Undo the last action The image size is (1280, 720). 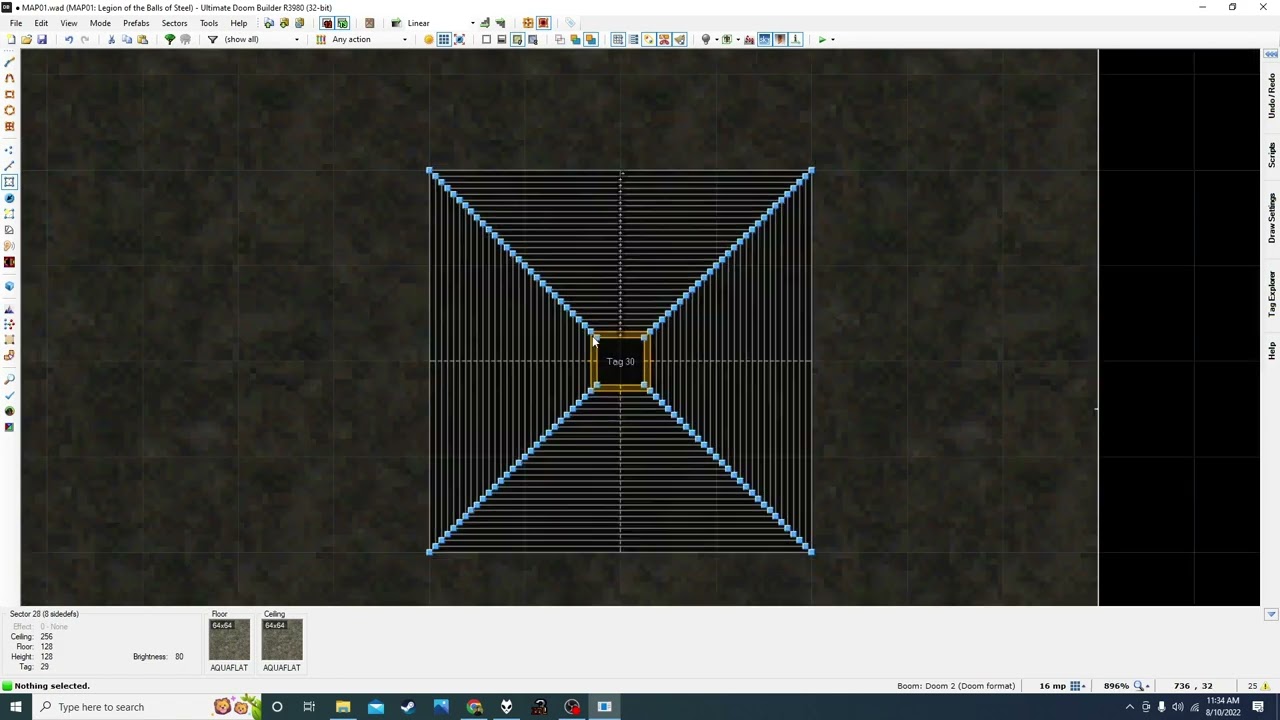(x=68, y=39)
